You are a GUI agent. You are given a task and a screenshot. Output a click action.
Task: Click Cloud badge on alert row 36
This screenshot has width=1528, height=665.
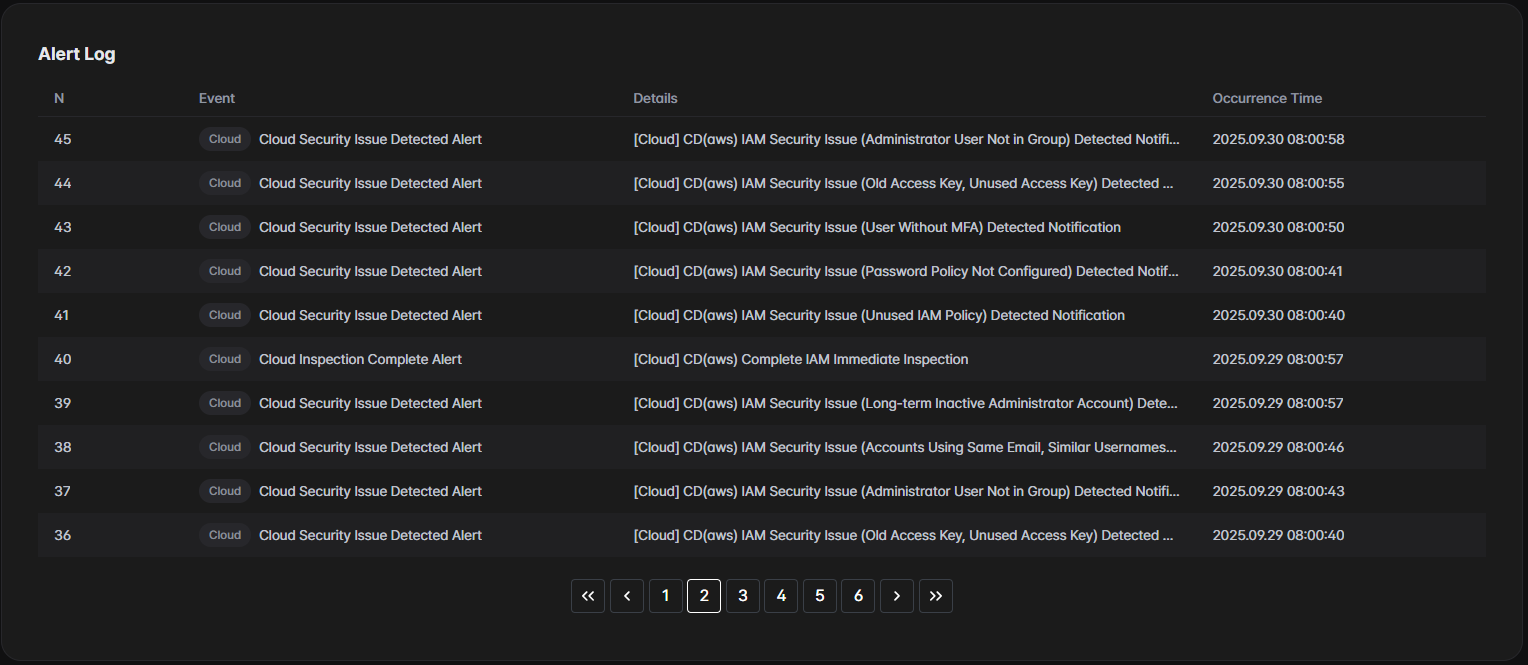(x=225, y=535)
